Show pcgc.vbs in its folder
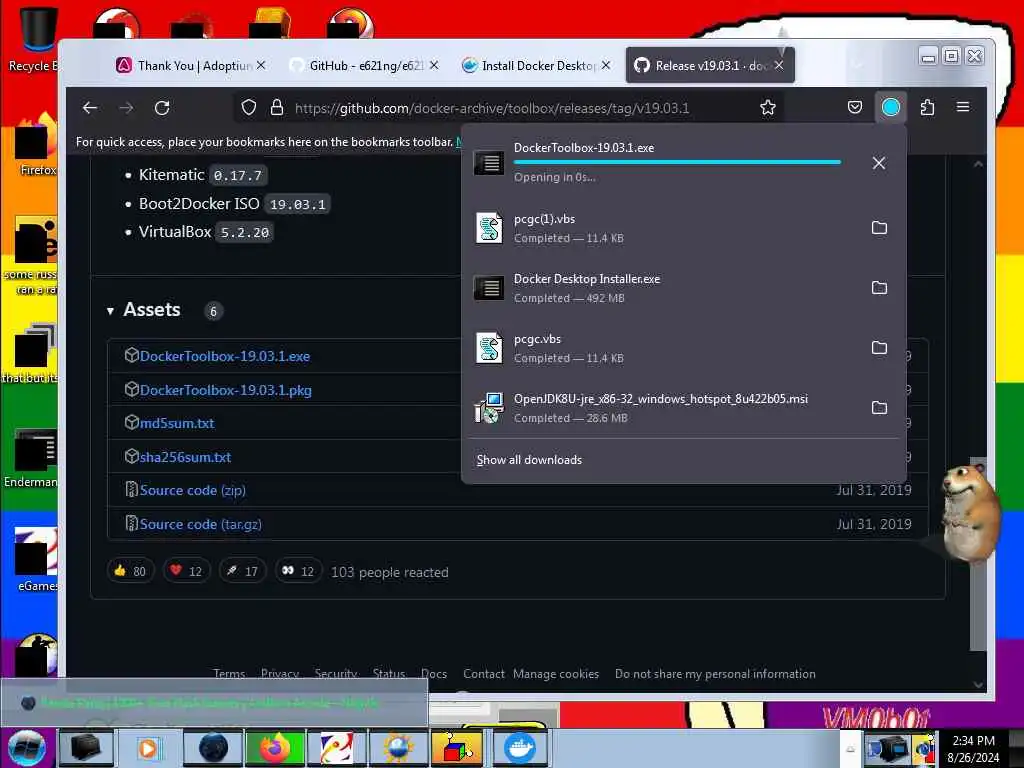The width and height of the screenshot is (1024, 768). click(x=879, y=348)
